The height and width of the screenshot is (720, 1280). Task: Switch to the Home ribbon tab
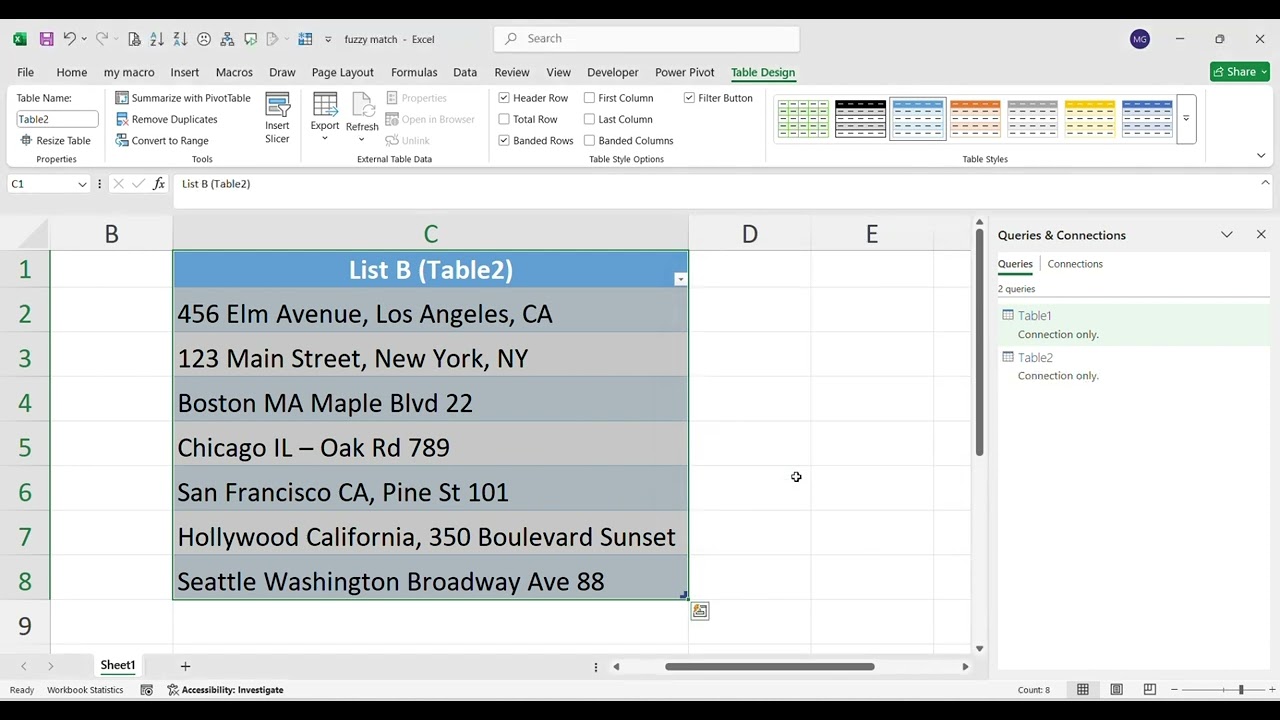point(71,72)
